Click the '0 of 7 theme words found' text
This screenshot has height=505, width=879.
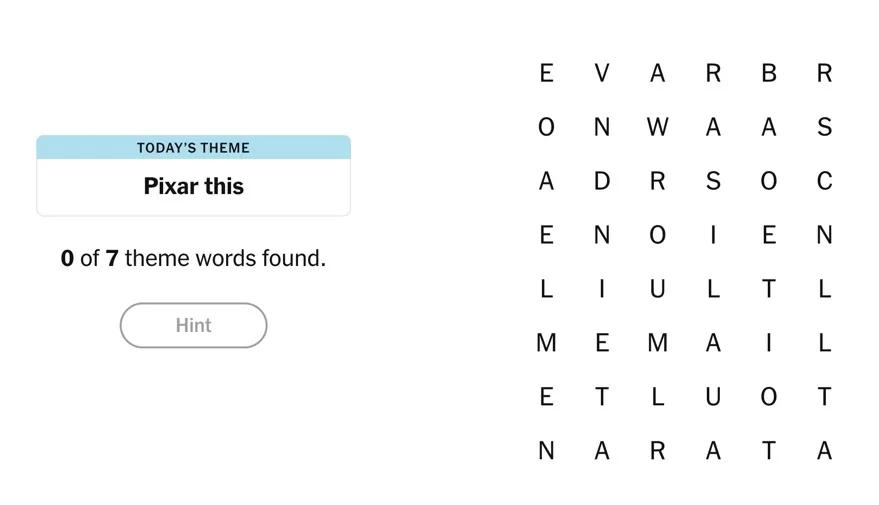[193, 258]
